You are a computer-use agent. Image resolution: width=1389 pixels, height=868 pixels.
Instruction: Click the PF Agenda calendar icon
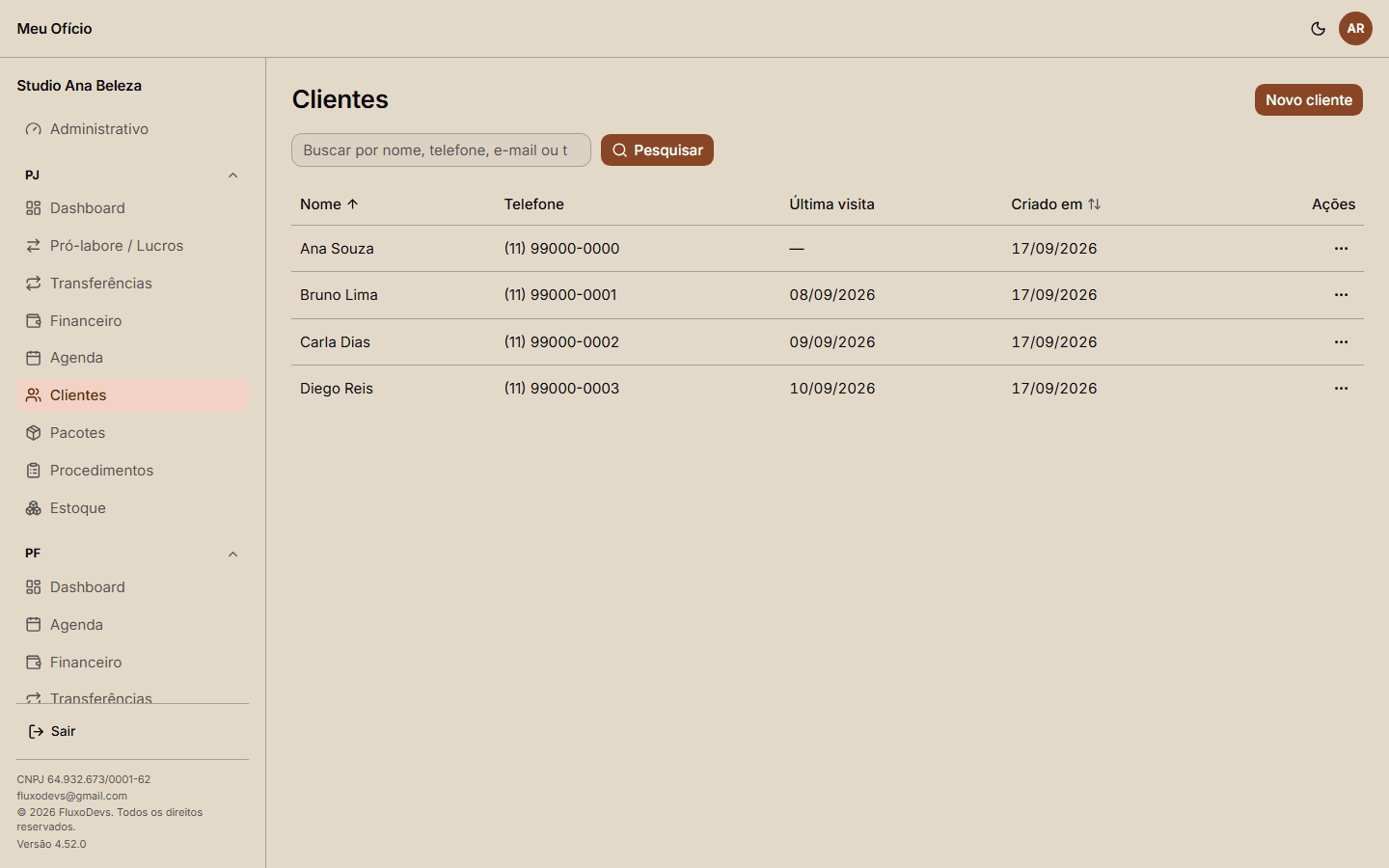[34, 625]
